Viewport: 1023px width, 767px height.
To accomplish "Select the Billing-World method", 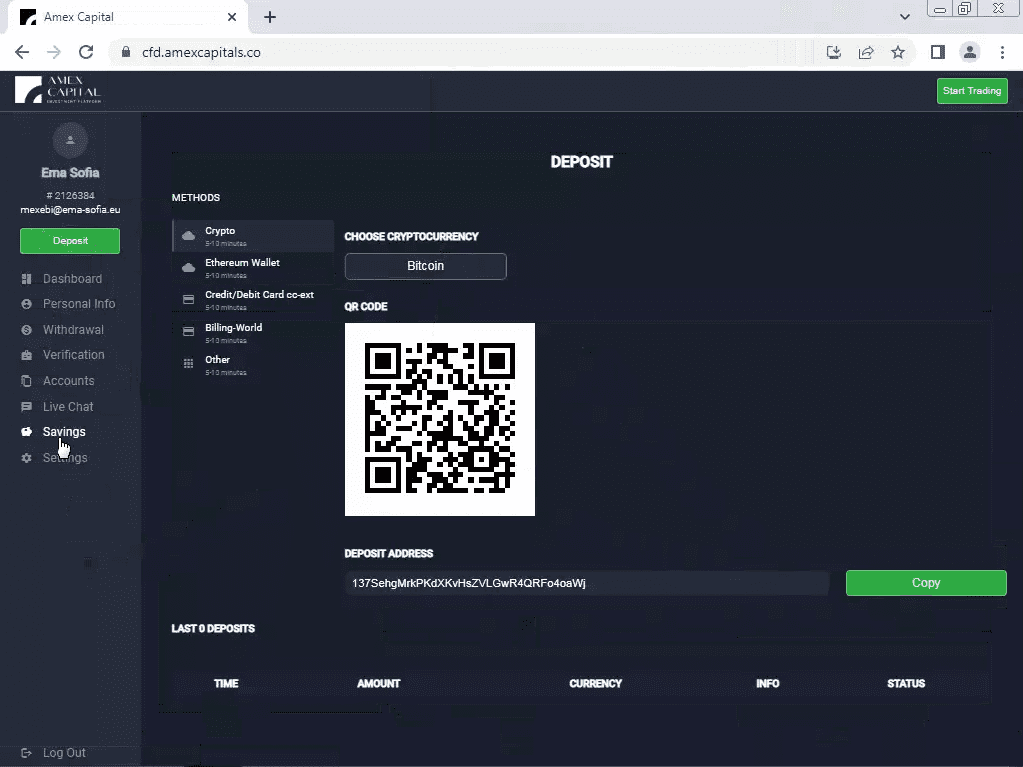I will click(253, 331).
